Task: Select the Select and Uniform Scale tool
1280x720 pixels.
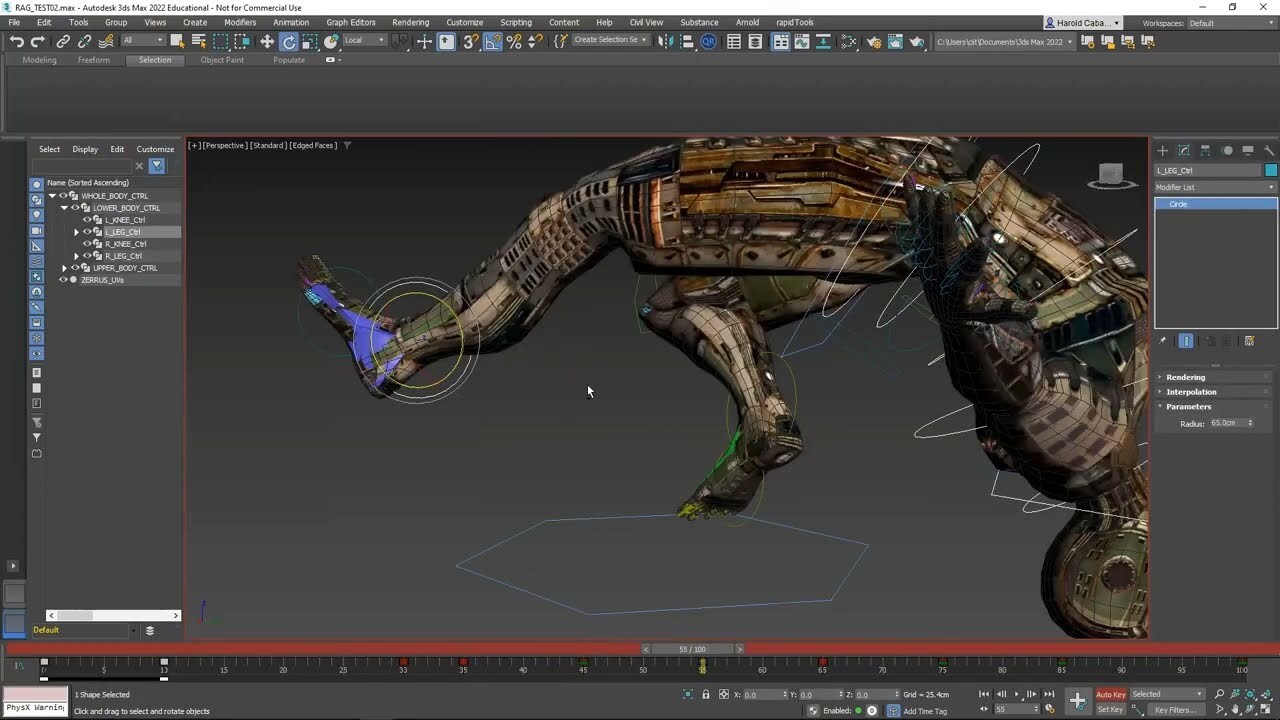Action: tap(309, 42)
